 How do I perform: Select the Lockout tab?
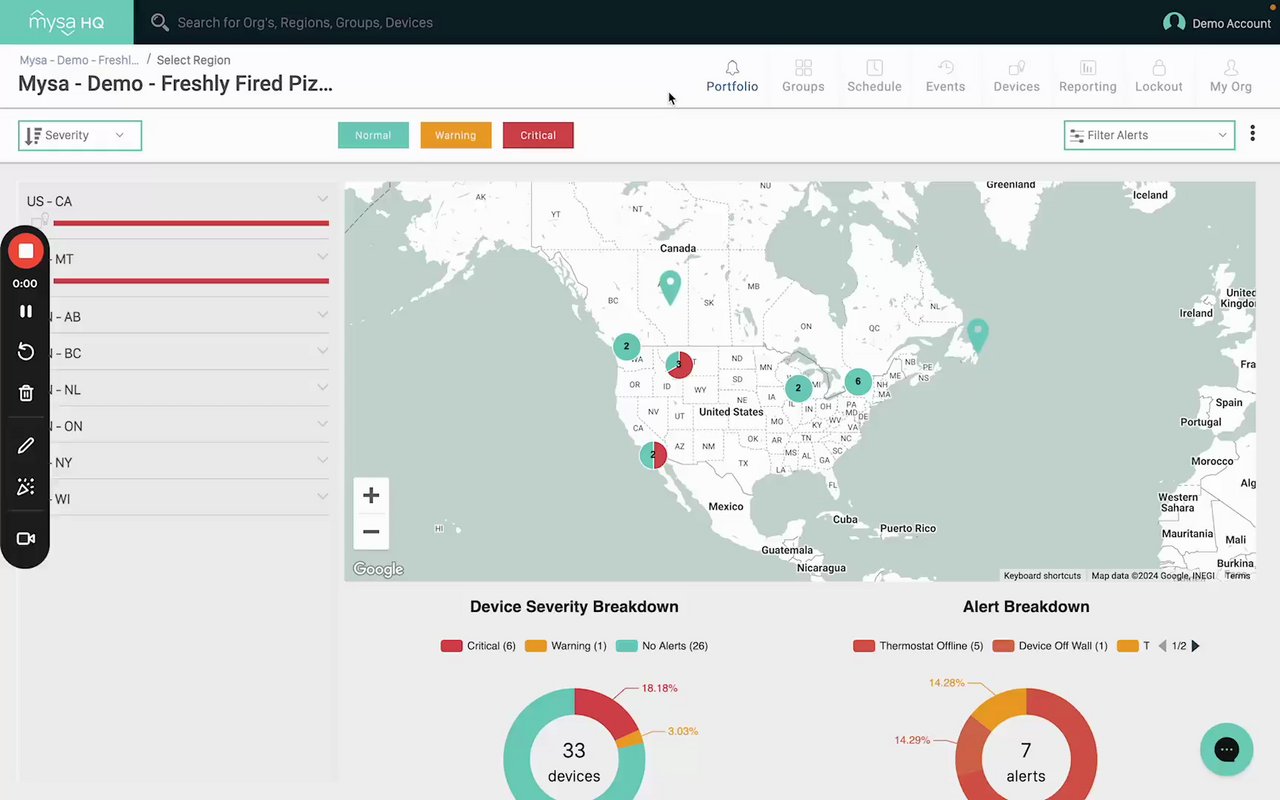coord(1158,76)
